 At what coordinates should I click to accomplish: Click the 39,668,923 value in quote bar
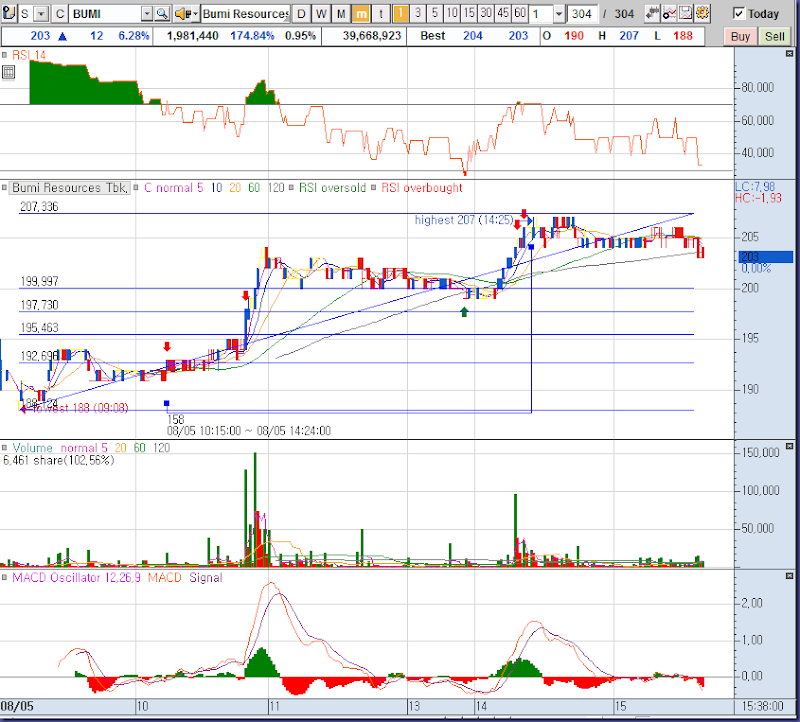click(372, 36)
